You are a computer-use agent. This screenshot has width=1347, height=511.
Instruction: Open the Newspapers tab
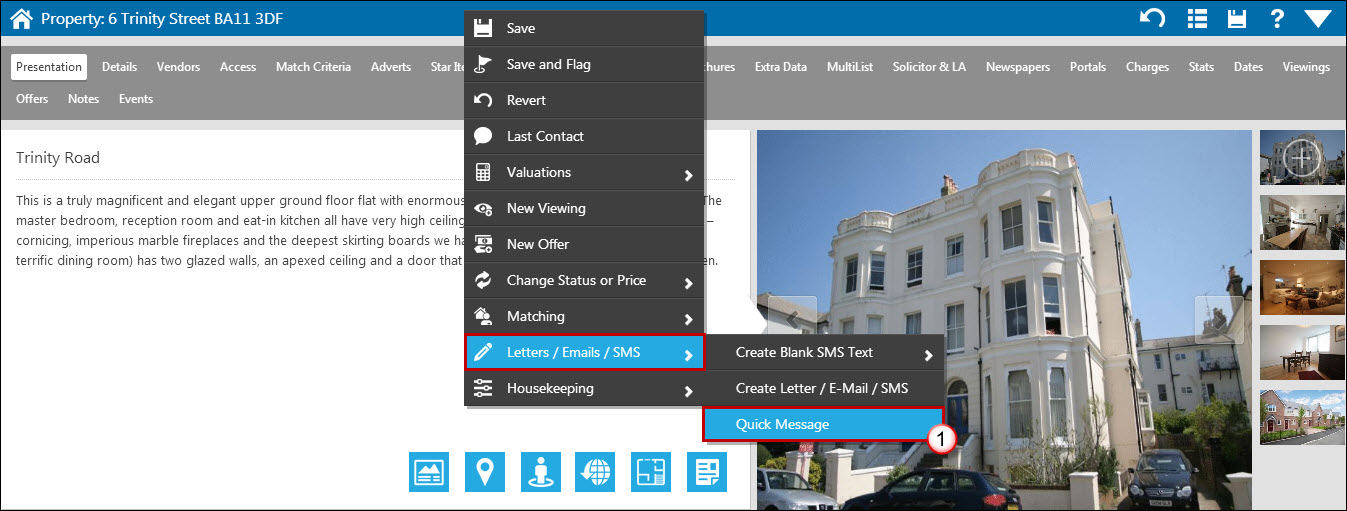point(1017,67)
